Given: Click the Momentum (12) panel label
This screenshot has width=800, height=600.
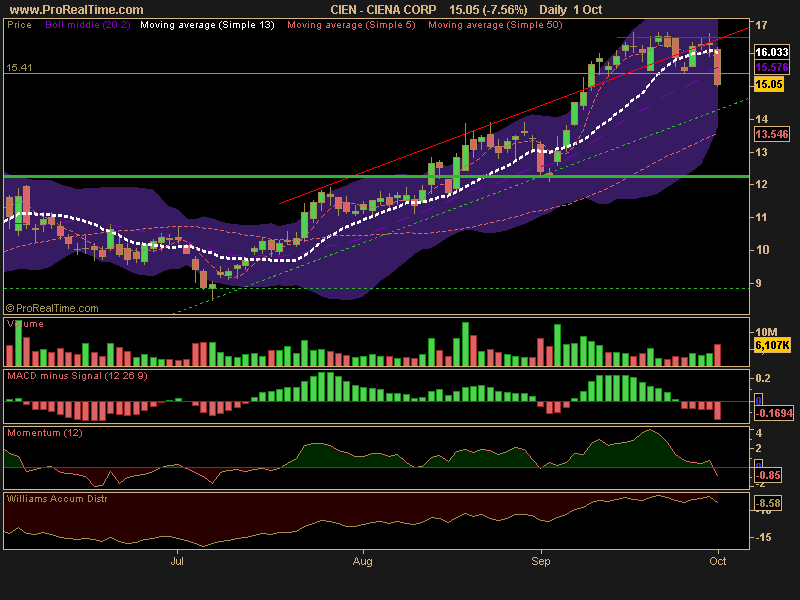Looking at the screenshot, I should (44, 433).
